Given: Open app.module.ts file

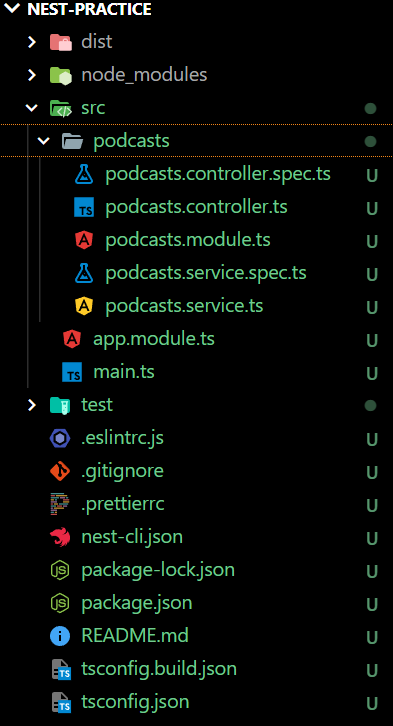Looking at the screenshot, I should click(154, 339).
